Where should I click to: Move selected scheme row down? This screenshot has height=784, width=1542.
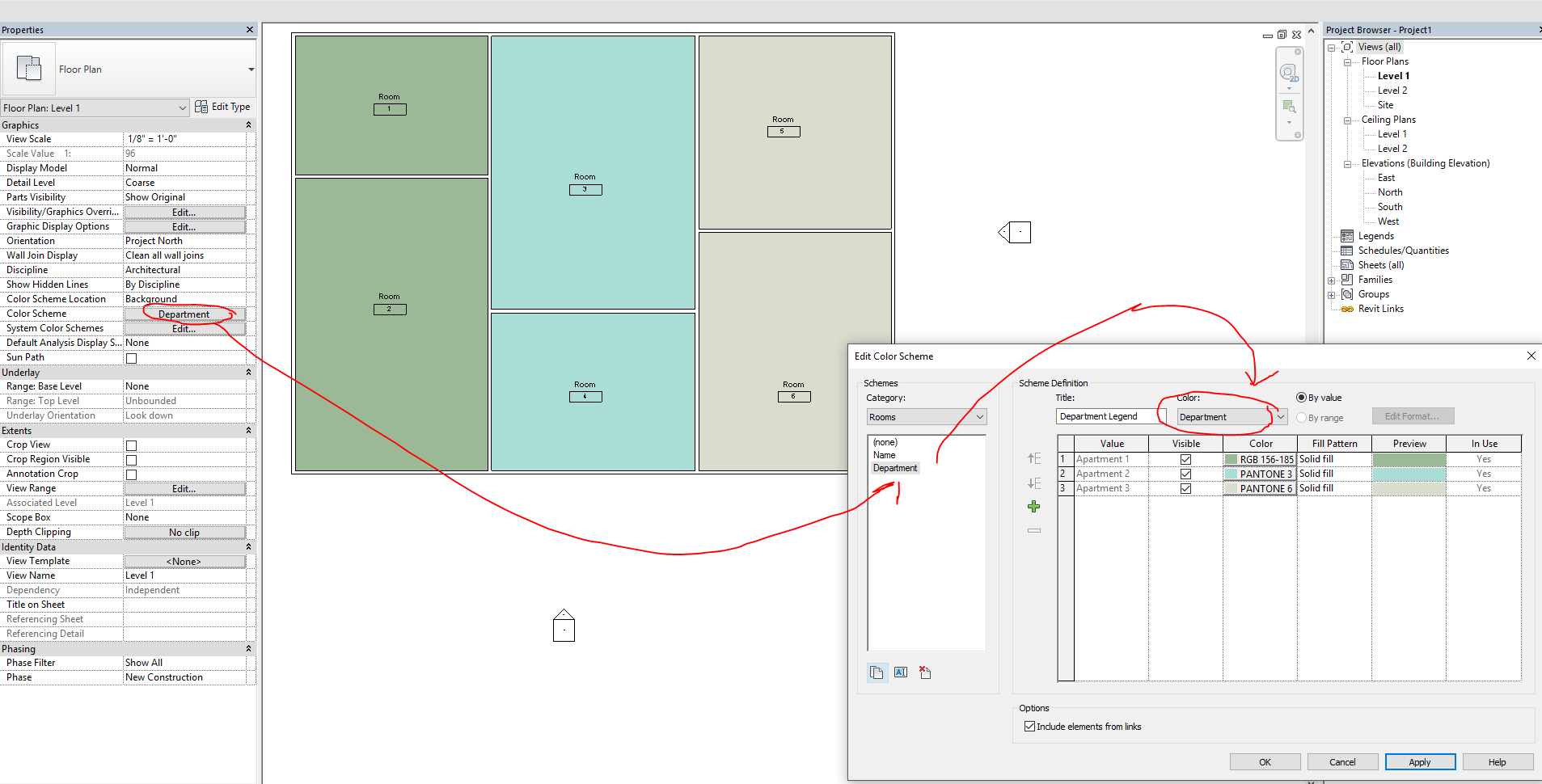[1033, 483]
